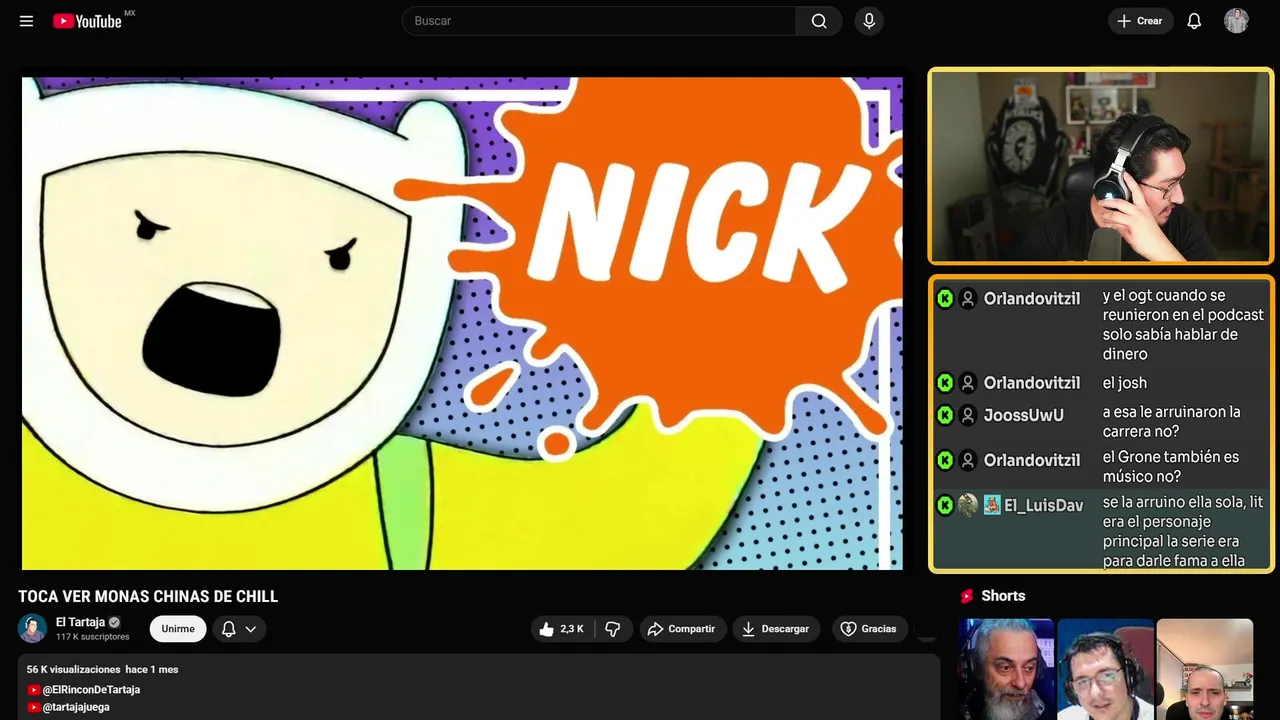This screenshot has height=720, width=1280.
Task: Open the hamburger guide menu
Action: [26, 21]
